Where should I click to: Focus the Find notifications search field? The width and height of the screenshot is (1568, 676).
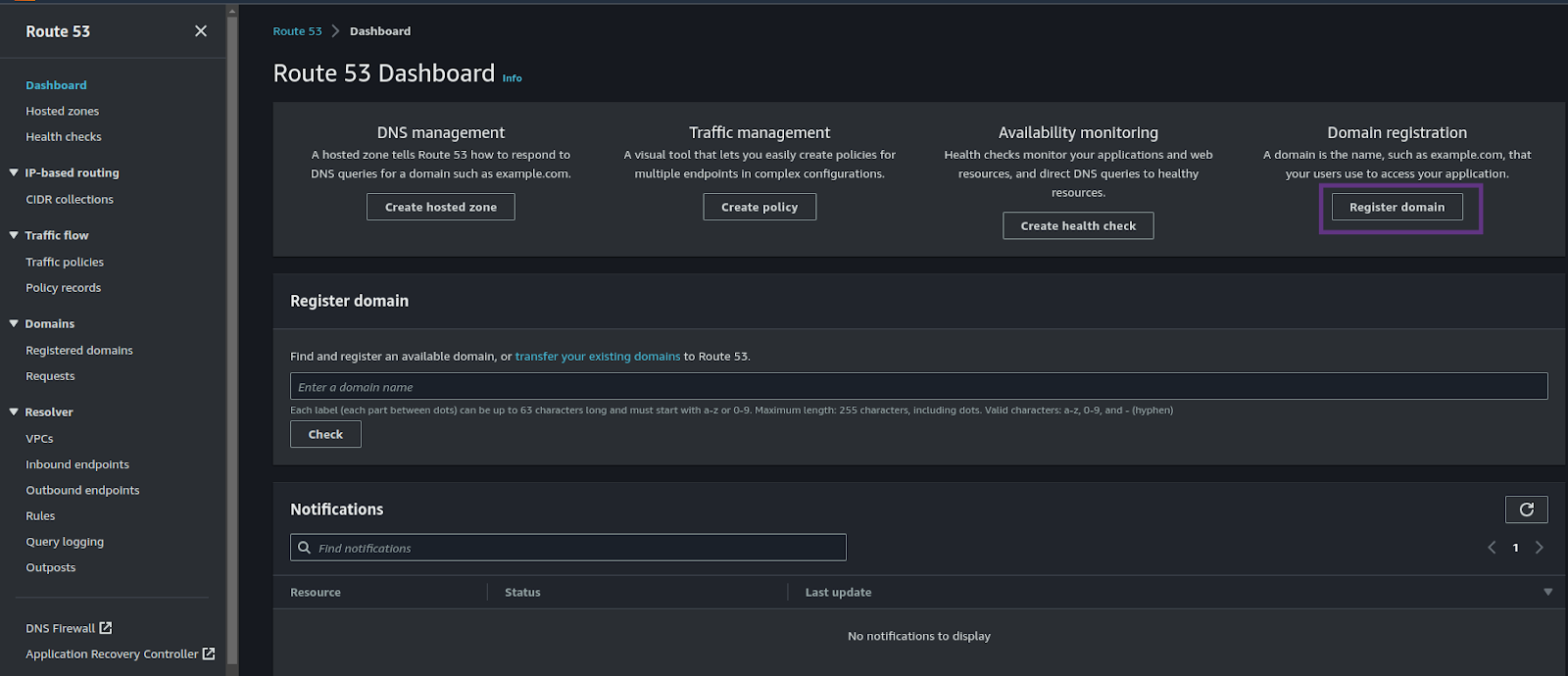click(567, 548)
